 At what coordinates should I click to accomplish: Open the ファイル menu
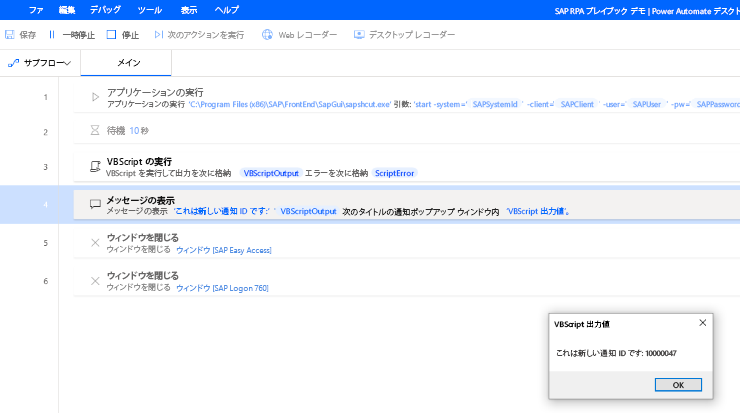[36, 10]
